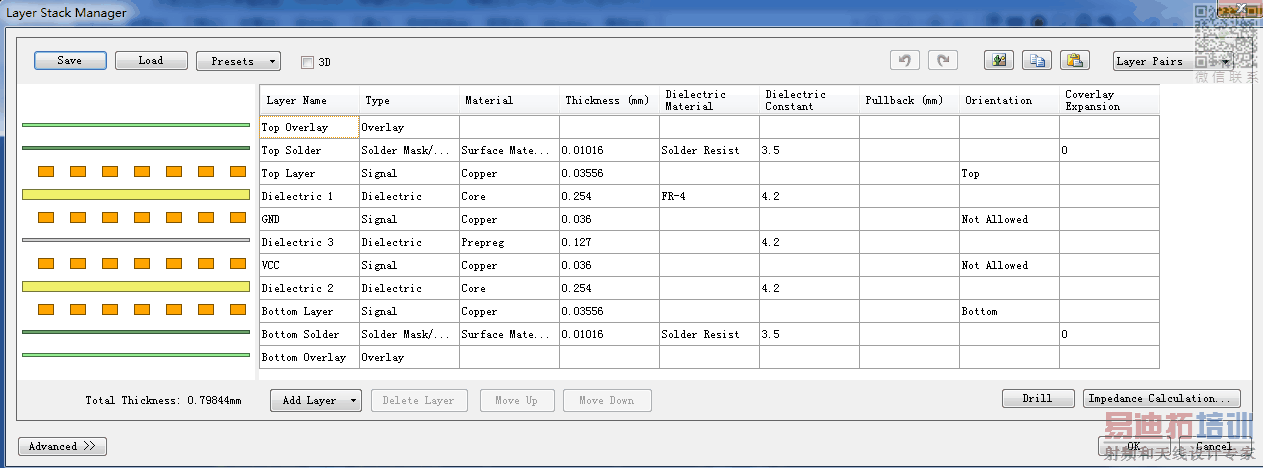Select the Dielectric 1 row name
This screenshot has width=1263, height=468.
tap(309, 196)
